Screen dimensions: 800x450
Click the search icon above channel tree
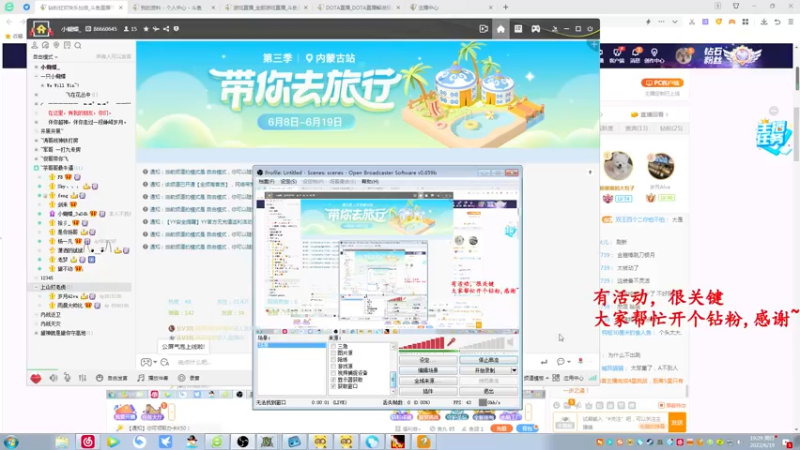coord(78,45)
